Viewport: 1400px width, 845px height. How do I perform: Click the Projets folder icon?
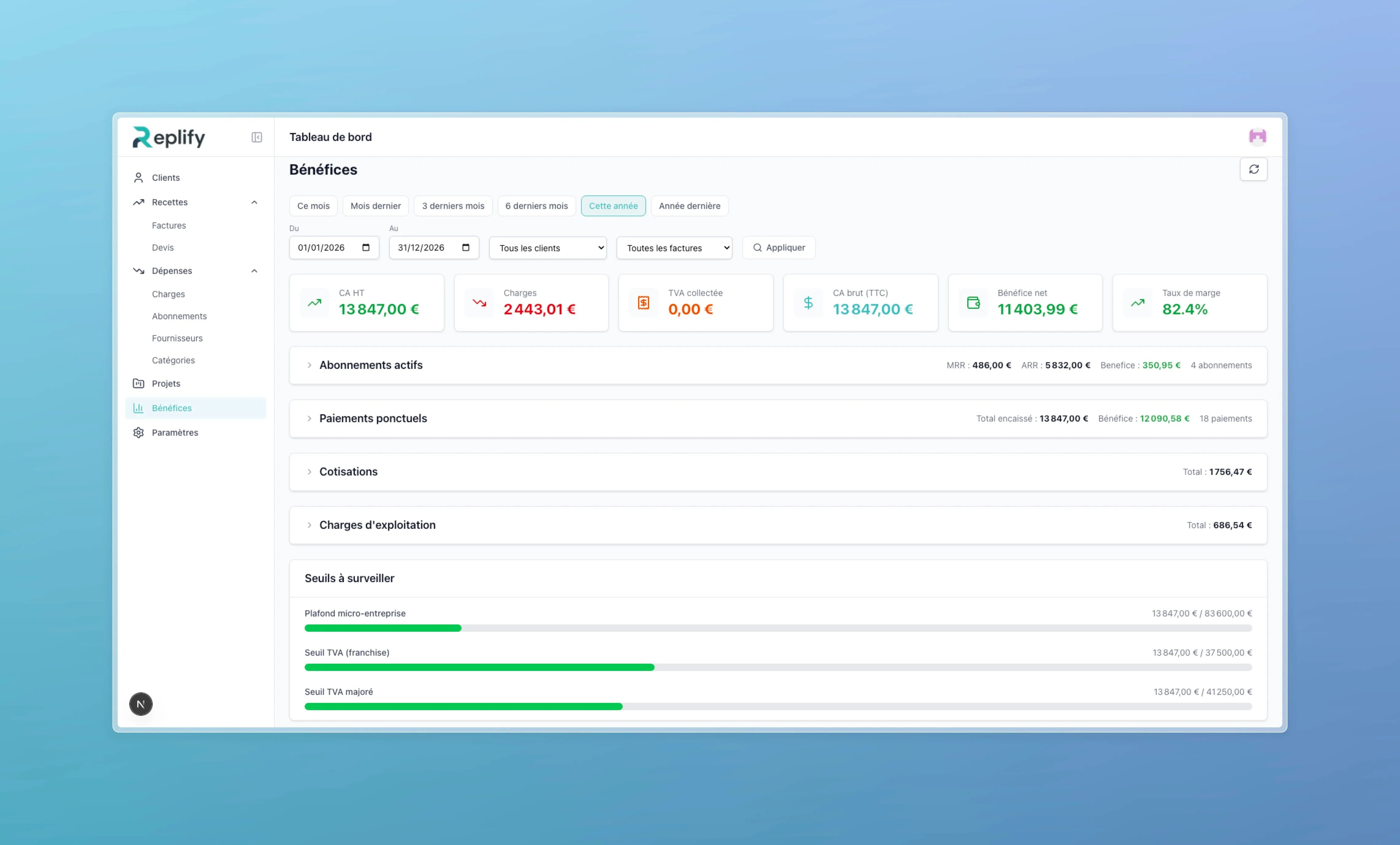[x=138, y=383]
